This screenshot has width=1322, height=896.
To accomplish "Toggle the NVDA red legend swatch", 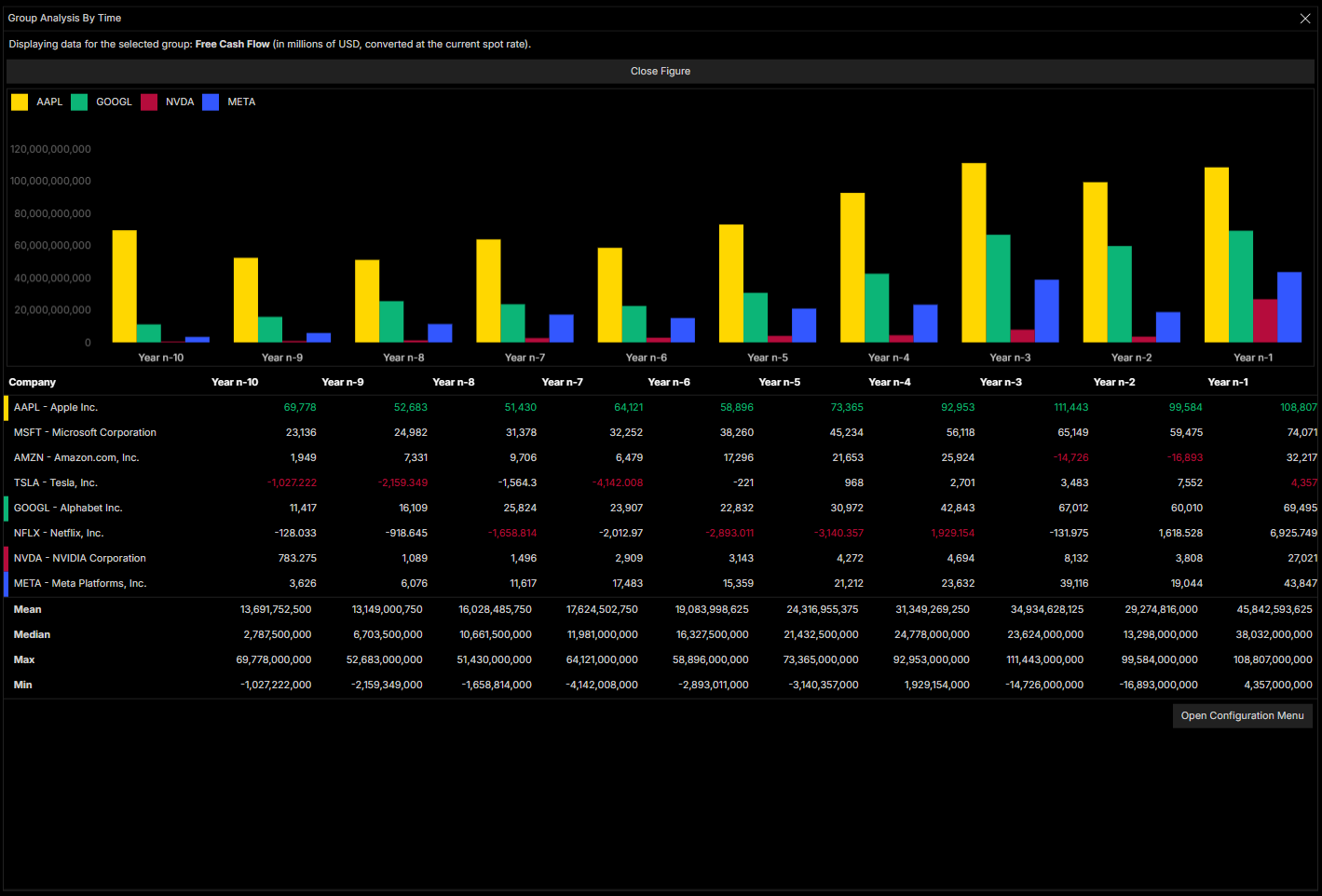I will pyautogui.click(x=149, y=102).
